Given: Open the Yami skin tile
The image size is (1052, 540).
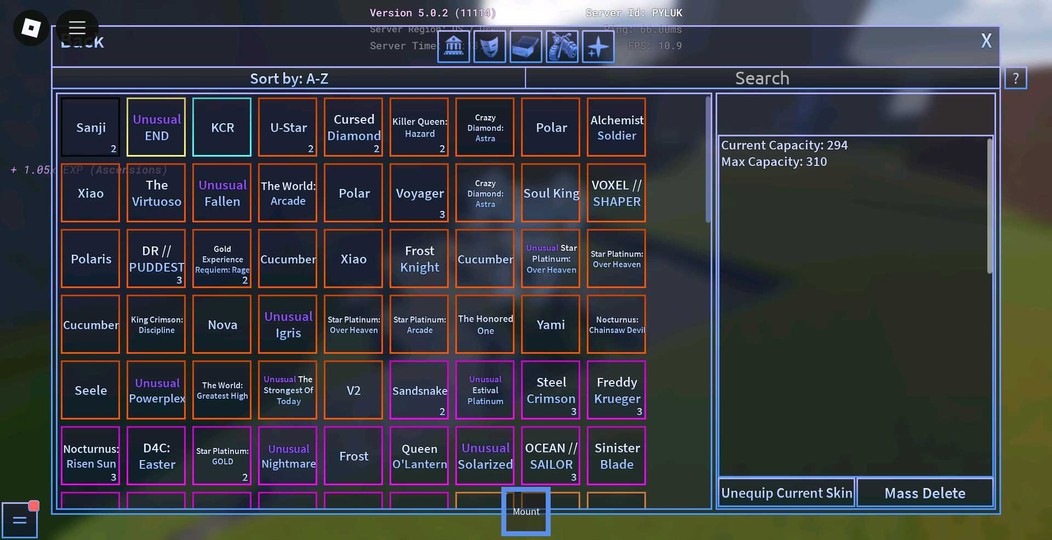Looking at the screenshot, I should click(x=551, y=325).
